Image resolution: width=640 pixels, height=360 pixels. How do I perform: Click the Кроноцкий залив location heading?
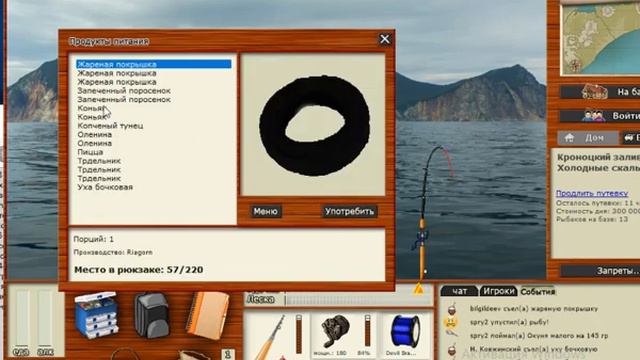[598, 157]
